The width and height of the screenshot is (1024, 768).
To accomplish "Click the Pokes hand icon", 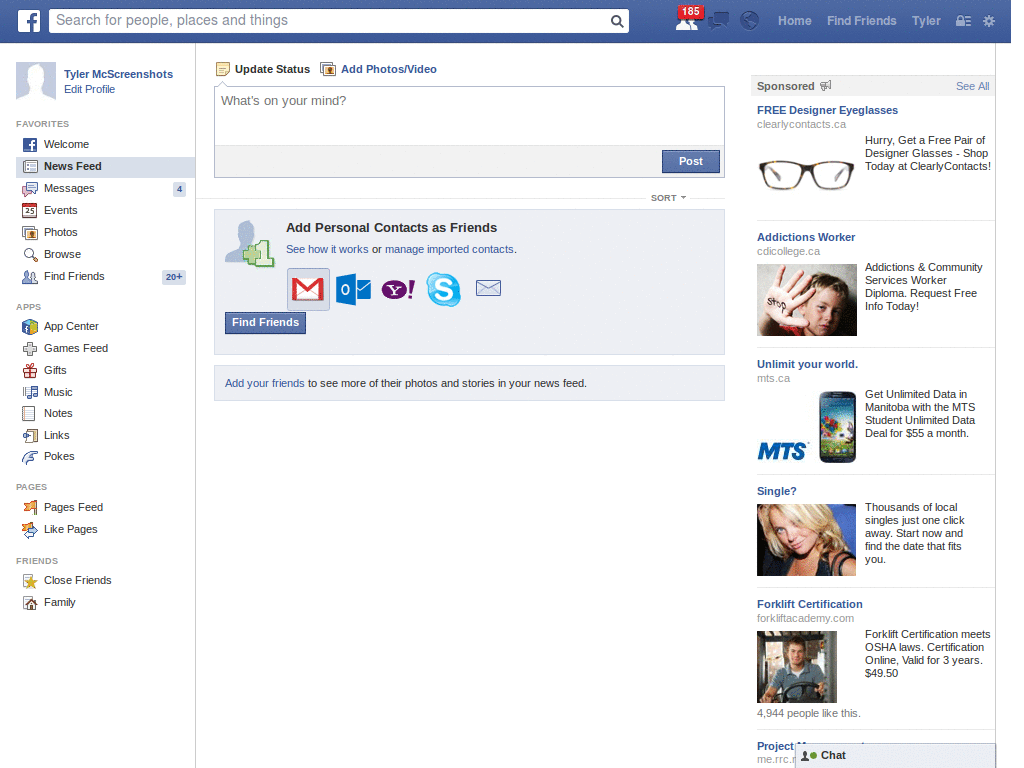I will [x=29, y=457].
